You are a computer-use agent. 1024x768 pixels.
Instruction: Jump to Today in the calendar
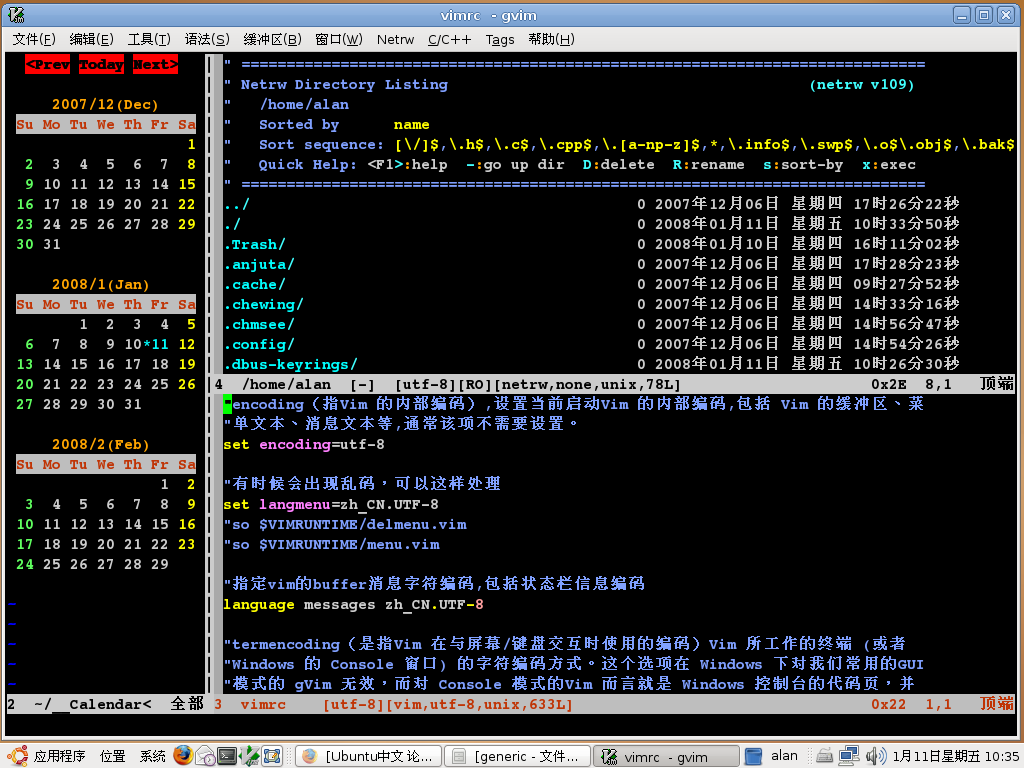[101, 64]
